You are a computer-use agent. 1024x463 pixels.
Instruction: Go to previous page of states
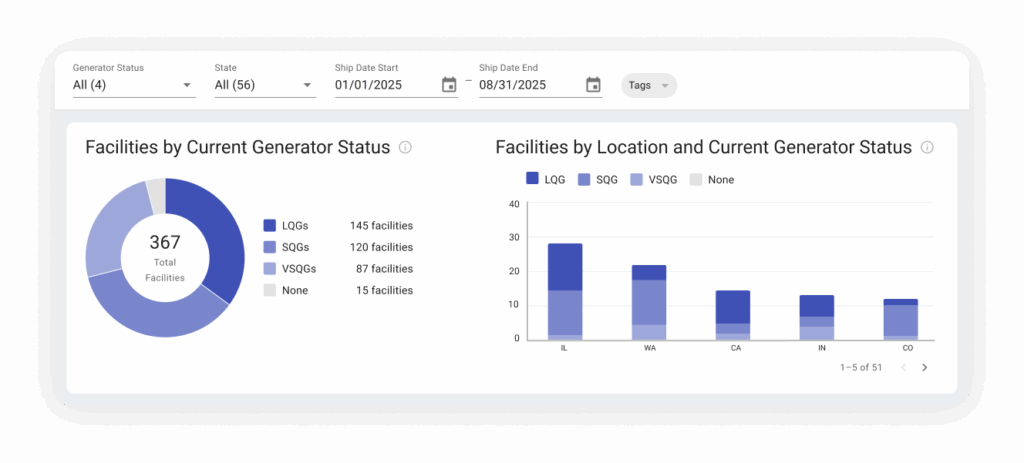pos(903,368)
